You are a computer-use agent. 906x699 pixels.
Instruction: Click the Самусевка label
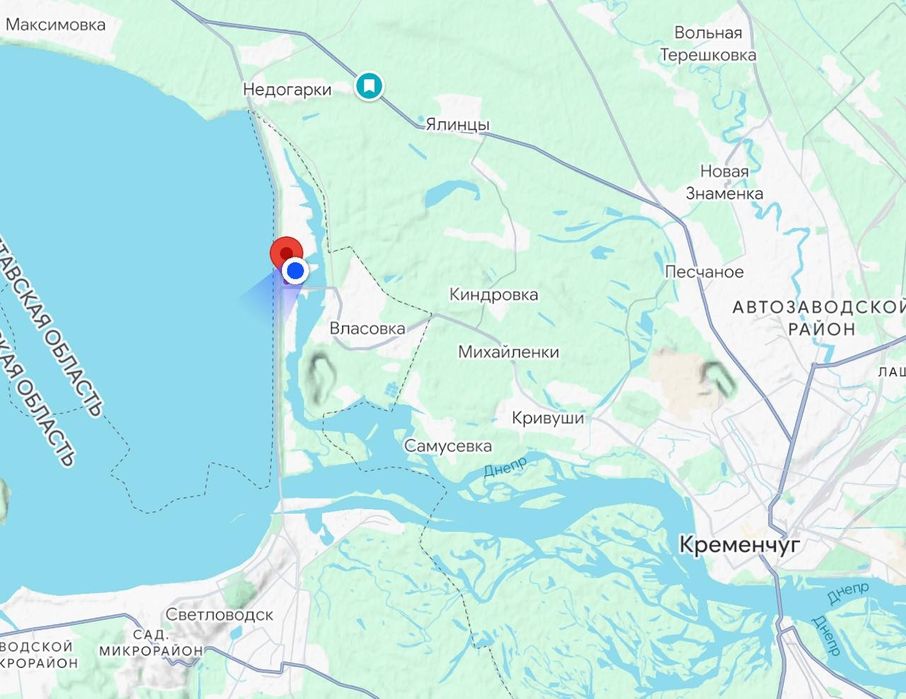tap(448, 446)
